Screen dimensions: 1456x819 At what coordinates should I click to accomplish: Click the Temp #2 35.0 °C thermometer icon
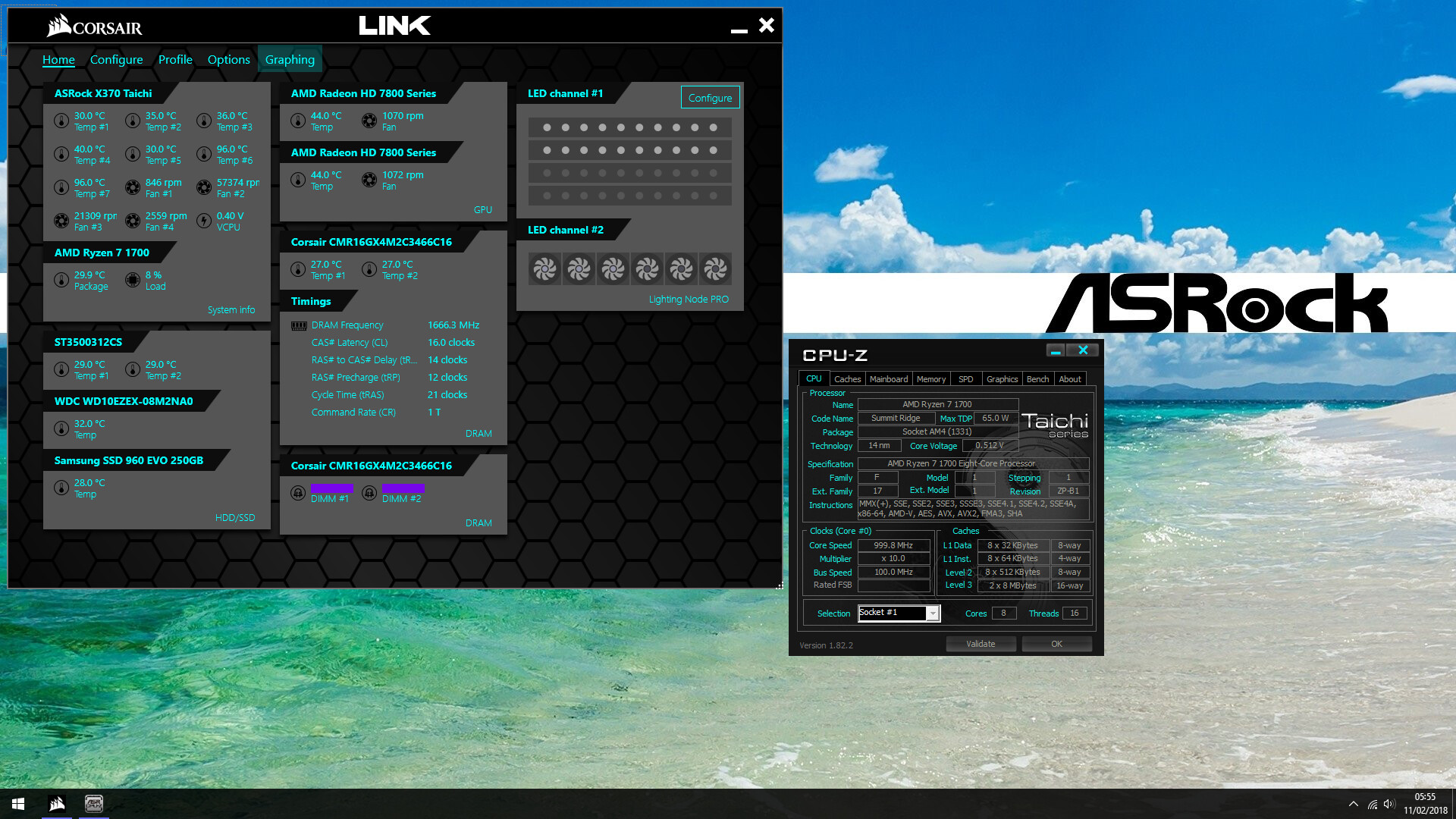(133, 121)
